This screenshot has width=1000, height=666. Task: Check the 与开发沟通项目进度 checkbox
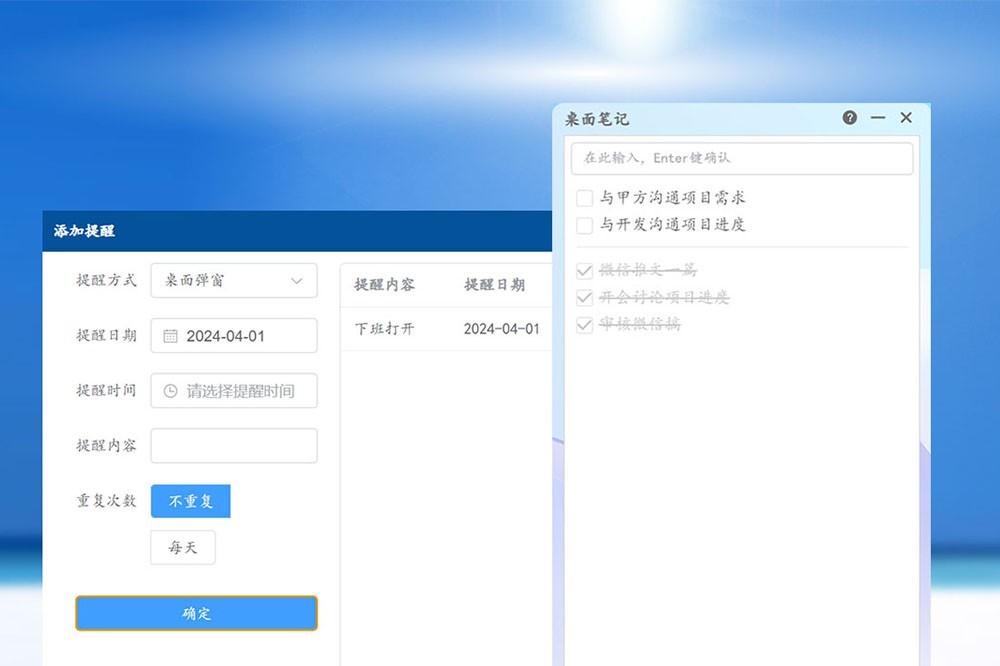pos(585,225)
